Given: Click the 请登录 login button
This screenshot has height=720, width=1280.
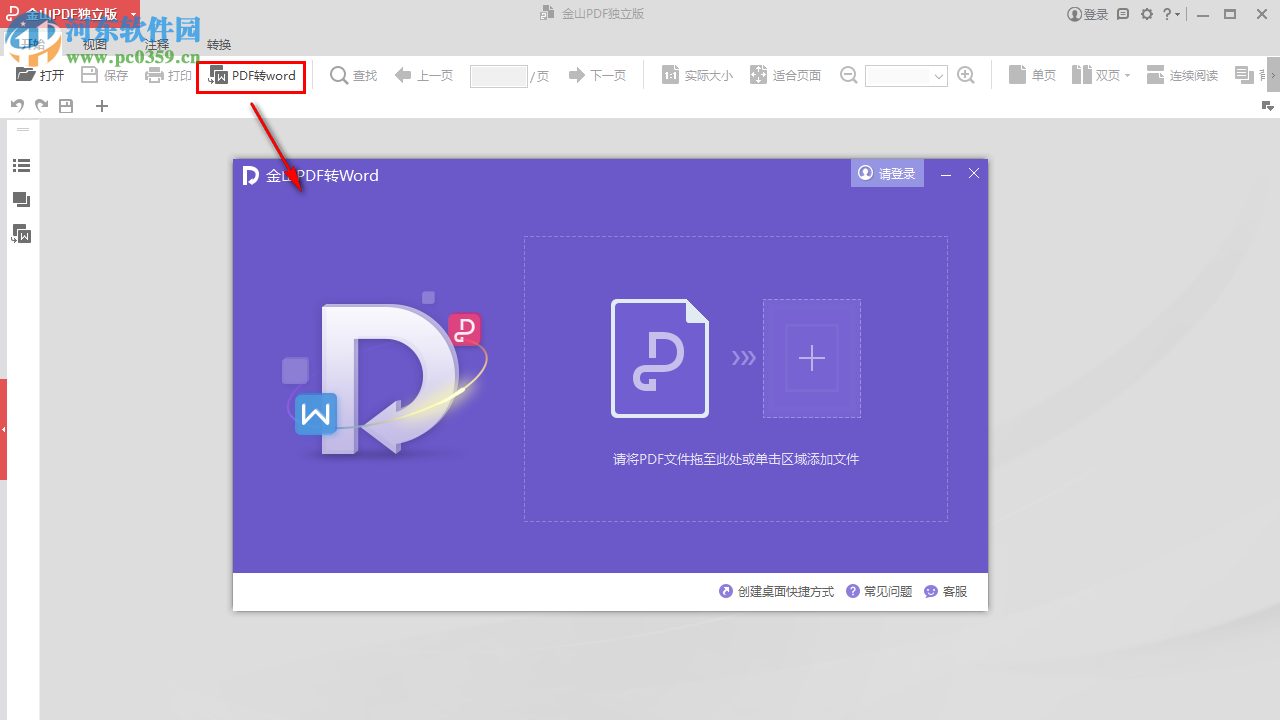Looking at the screenshot, I should click(887, 172).
